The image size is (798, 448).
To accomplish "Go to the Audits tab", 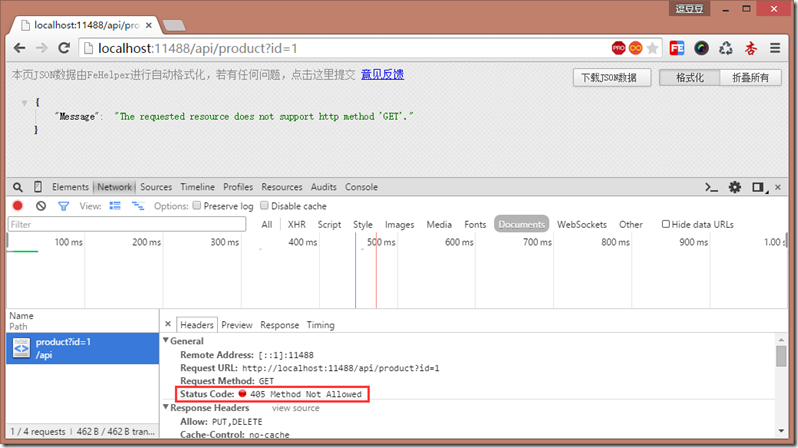I will (x=324, y=187).
